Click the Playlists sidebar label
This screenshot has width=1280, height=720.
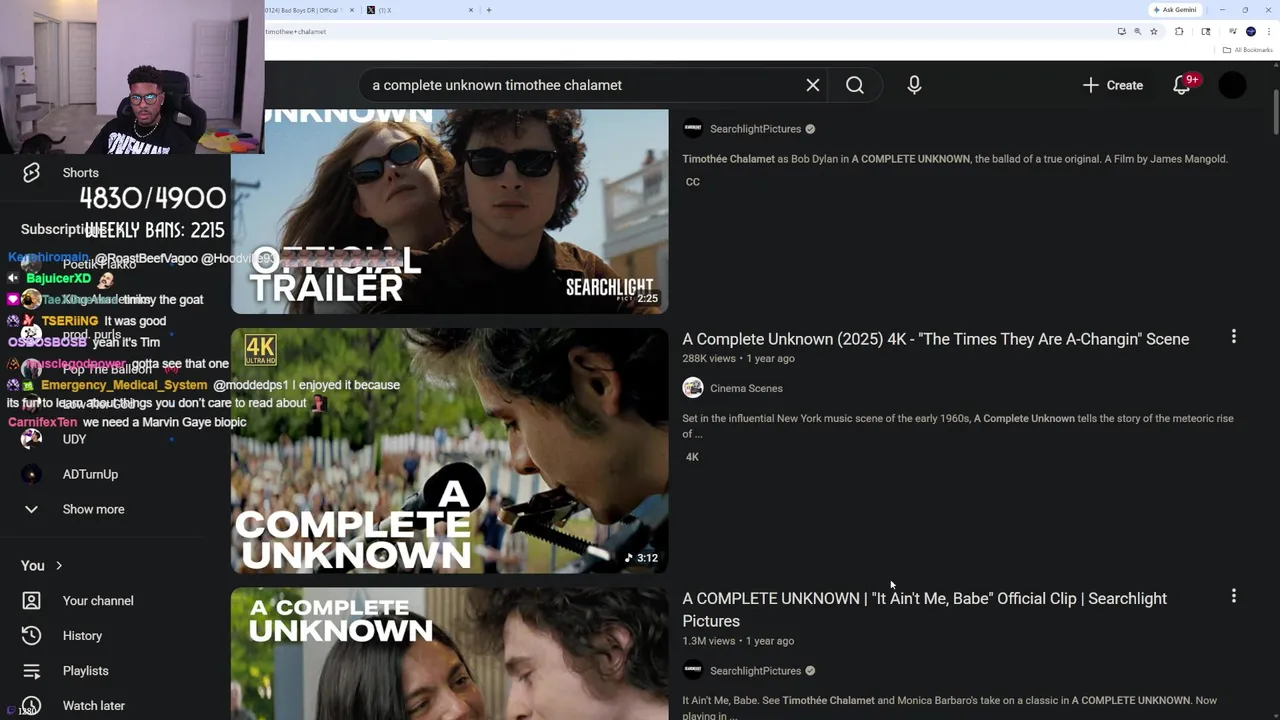coord(85,671)
